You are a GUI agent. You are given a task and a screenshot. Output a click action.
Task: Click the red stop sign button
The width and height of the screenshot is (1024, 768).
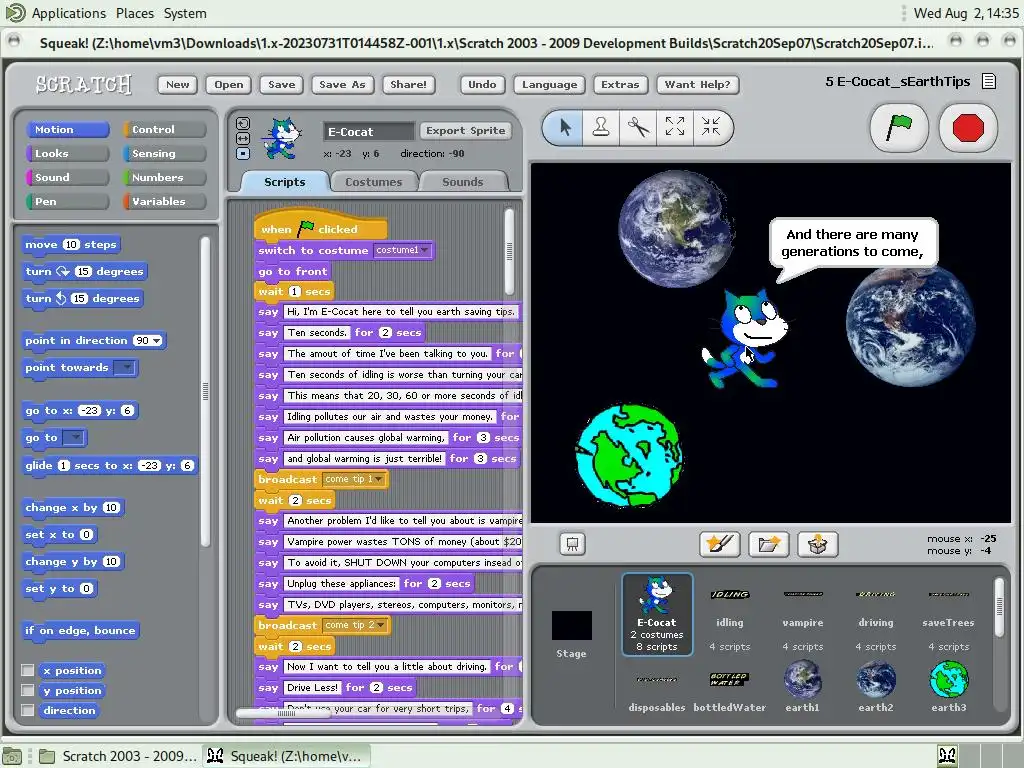point(968,127)
